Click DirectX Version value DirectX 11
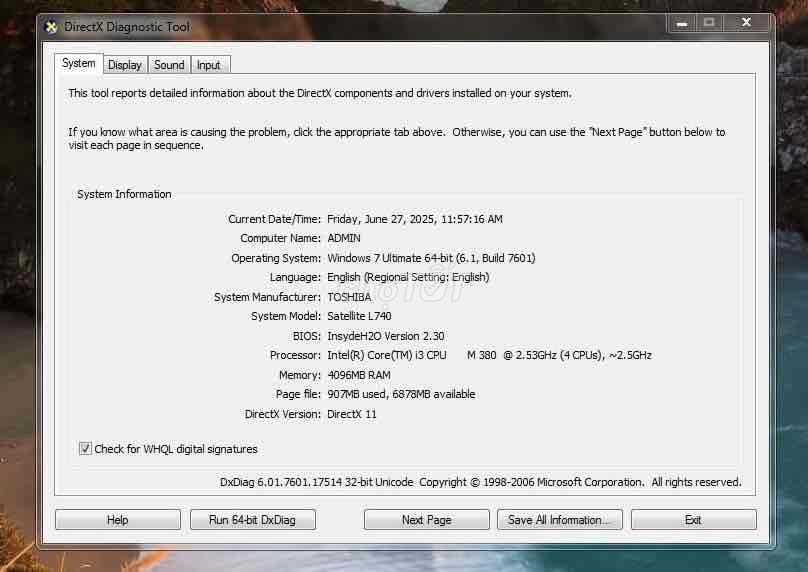 (x=351, y=414)
